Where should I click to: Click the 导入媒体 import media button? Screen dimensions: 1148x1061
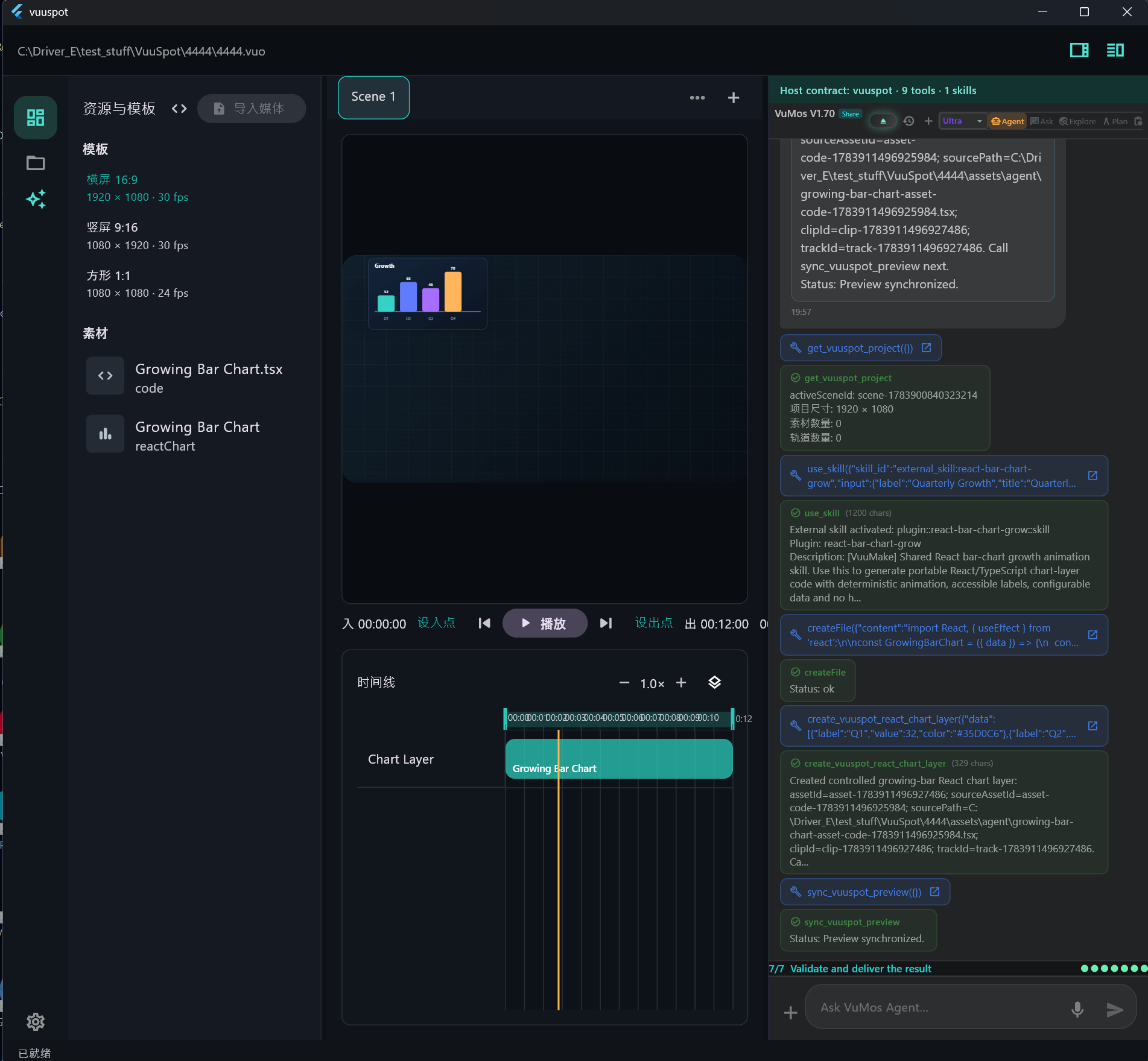tap(251, 109)
